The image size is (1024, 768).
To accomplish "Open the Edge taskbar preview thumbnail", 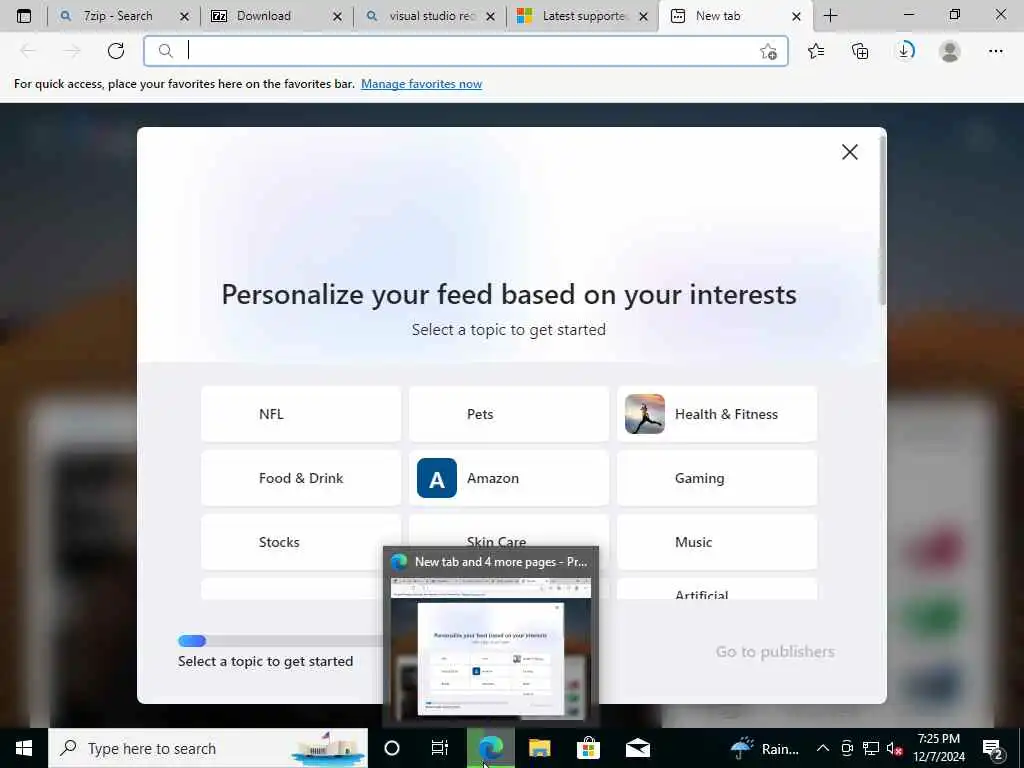I will coord(490,647).
